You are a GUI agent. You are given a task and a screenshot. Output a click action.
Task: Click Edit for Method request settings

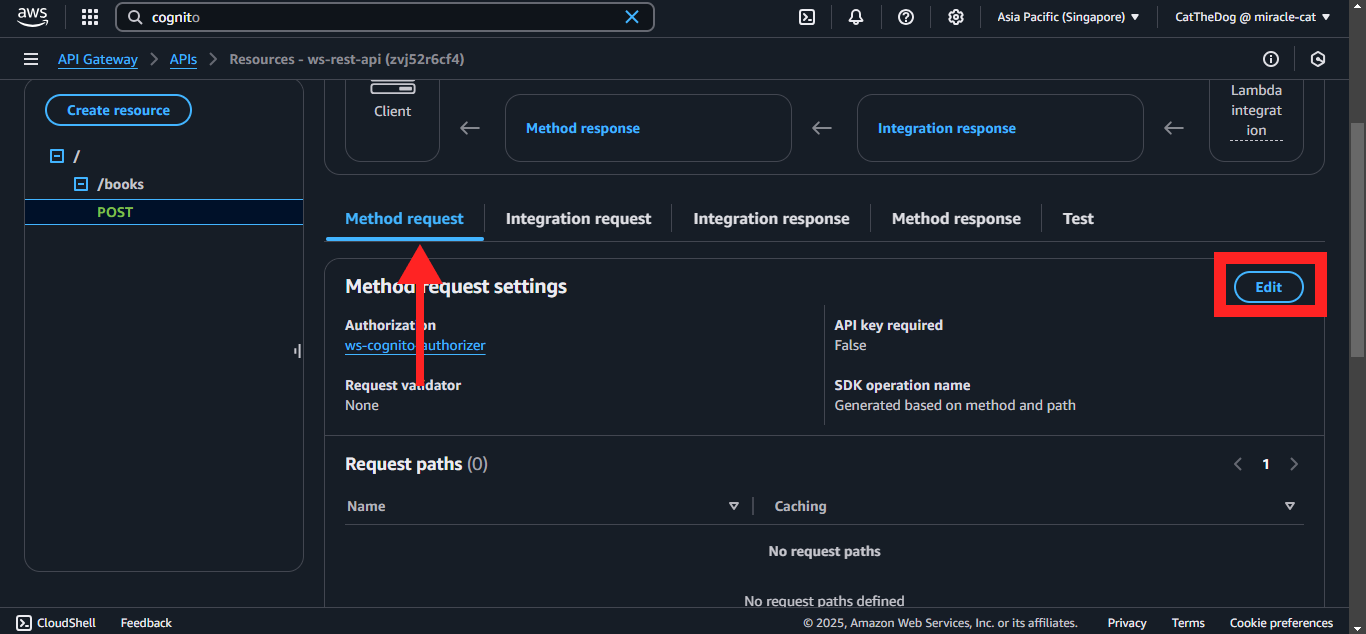pos(1268,287)
